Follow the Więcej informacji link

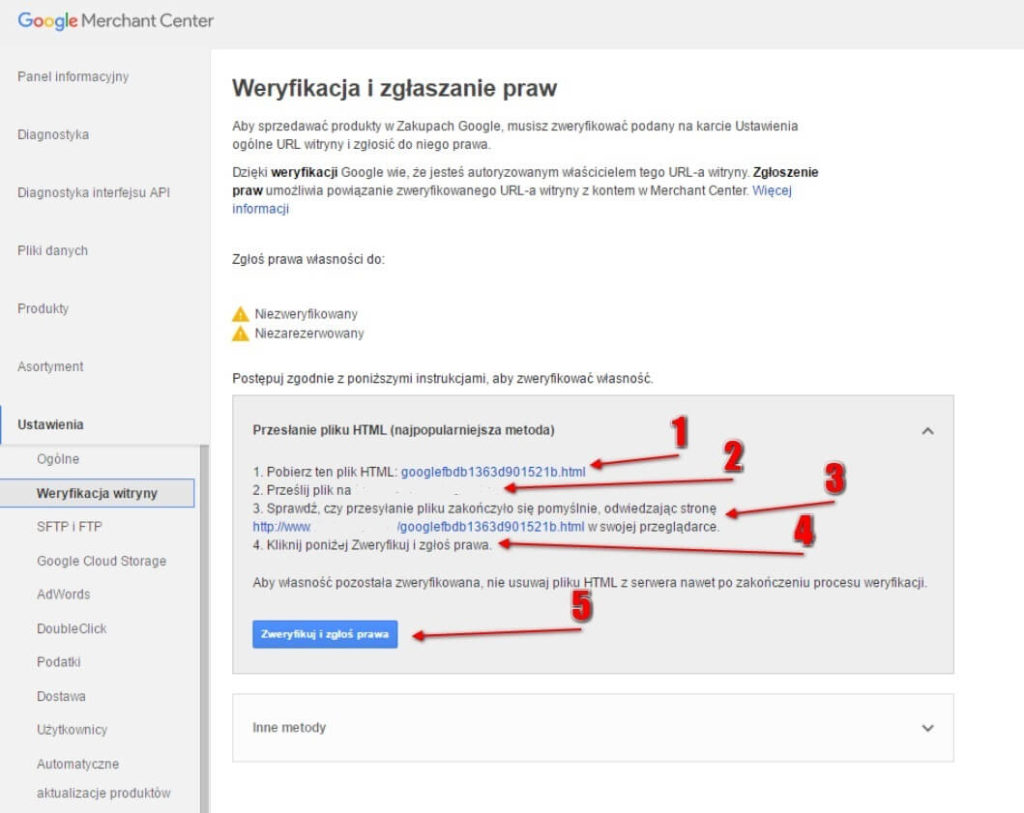pos(771,191)
